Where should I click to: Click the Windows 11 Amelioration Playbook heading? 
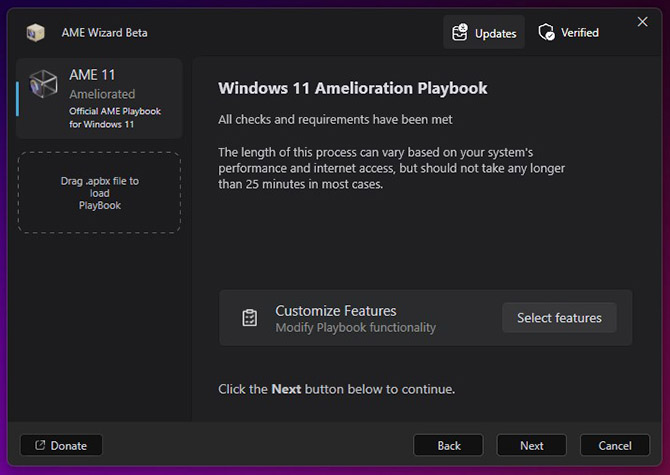point(353,88)
